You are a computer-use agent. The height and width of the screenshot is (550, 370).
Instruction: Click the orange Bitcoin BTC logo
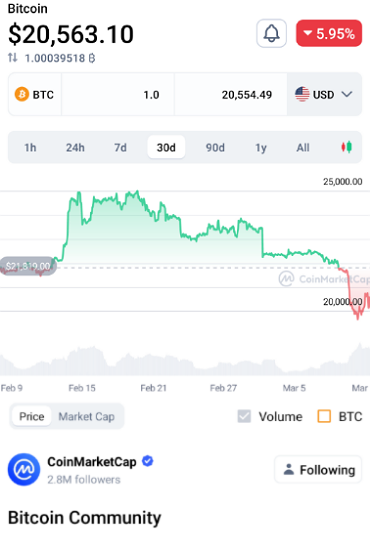pos(22,94)
